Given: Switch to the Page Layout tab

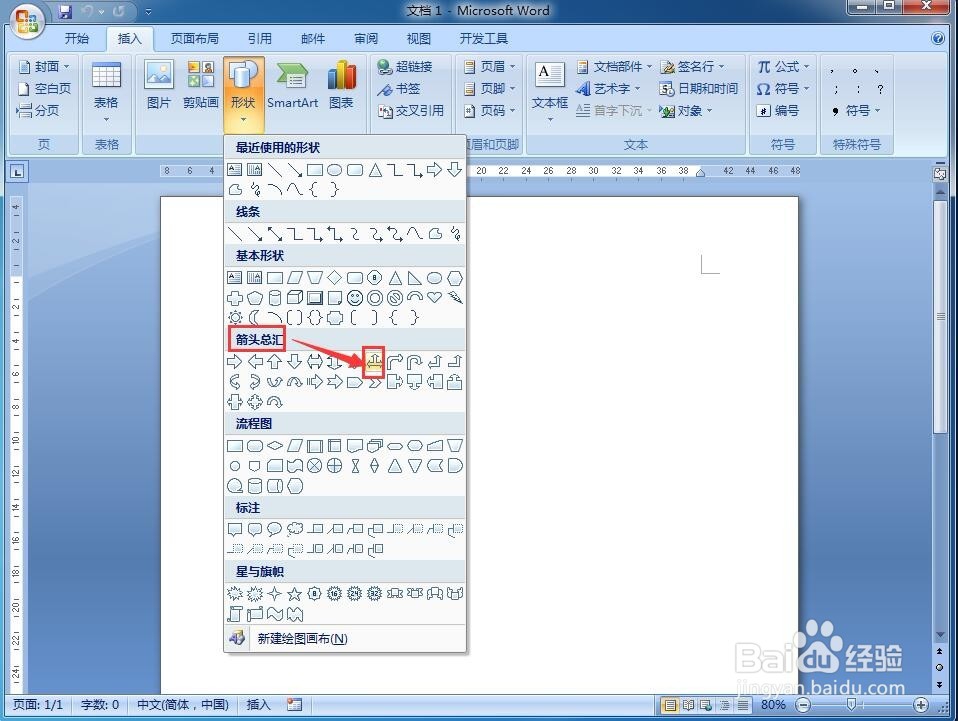Looking at the screenshot, I should pyautogui.click(x=194, y=38).
